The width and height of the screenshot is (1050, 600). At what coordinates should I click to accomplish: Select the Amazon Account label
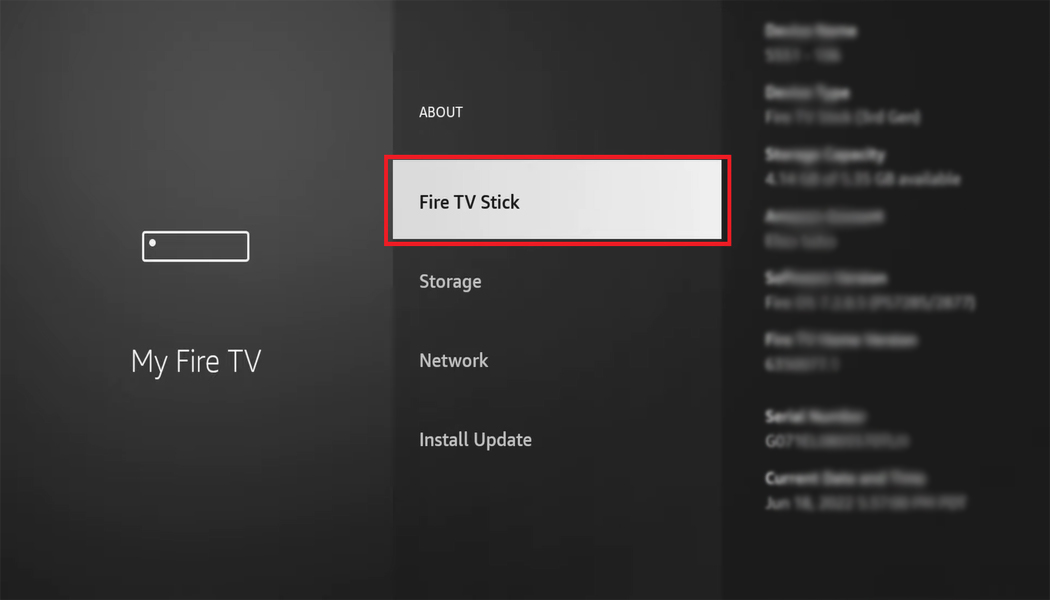(x=824, y=216)
